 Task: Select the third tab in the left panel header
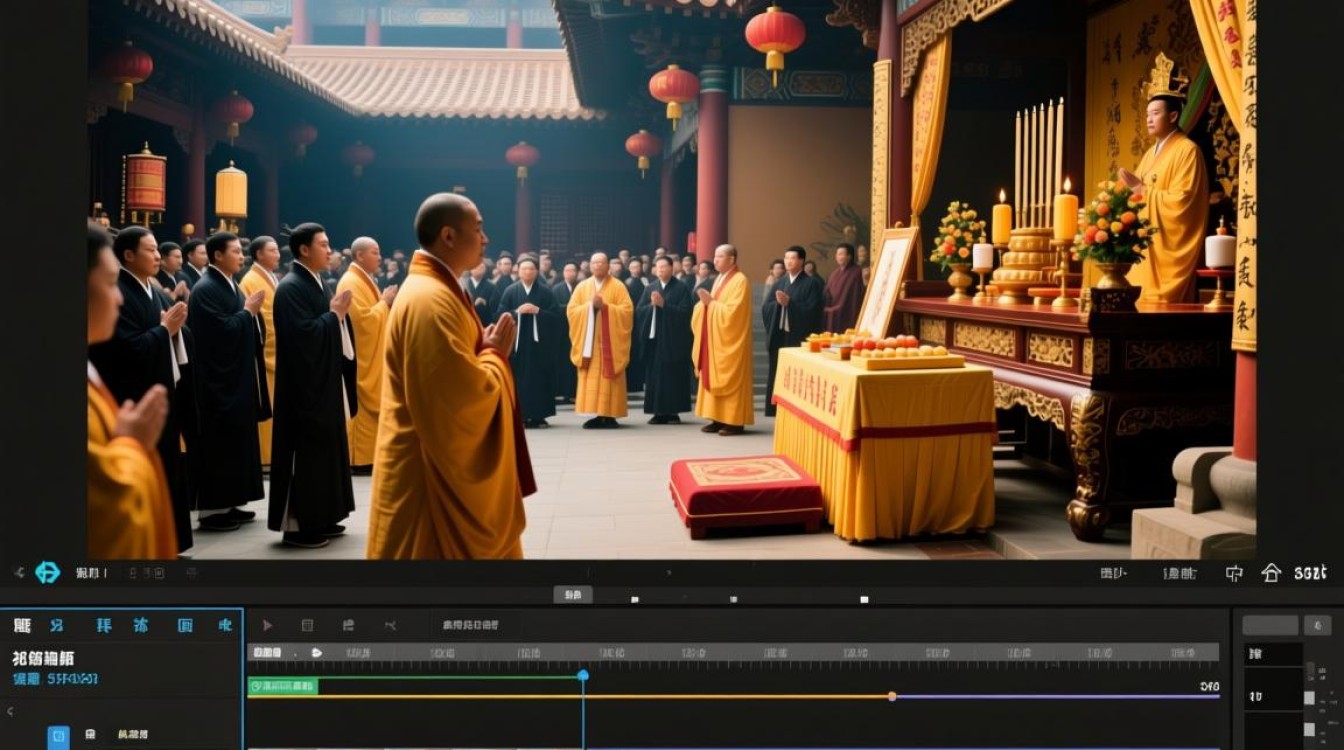coord(104,626)
